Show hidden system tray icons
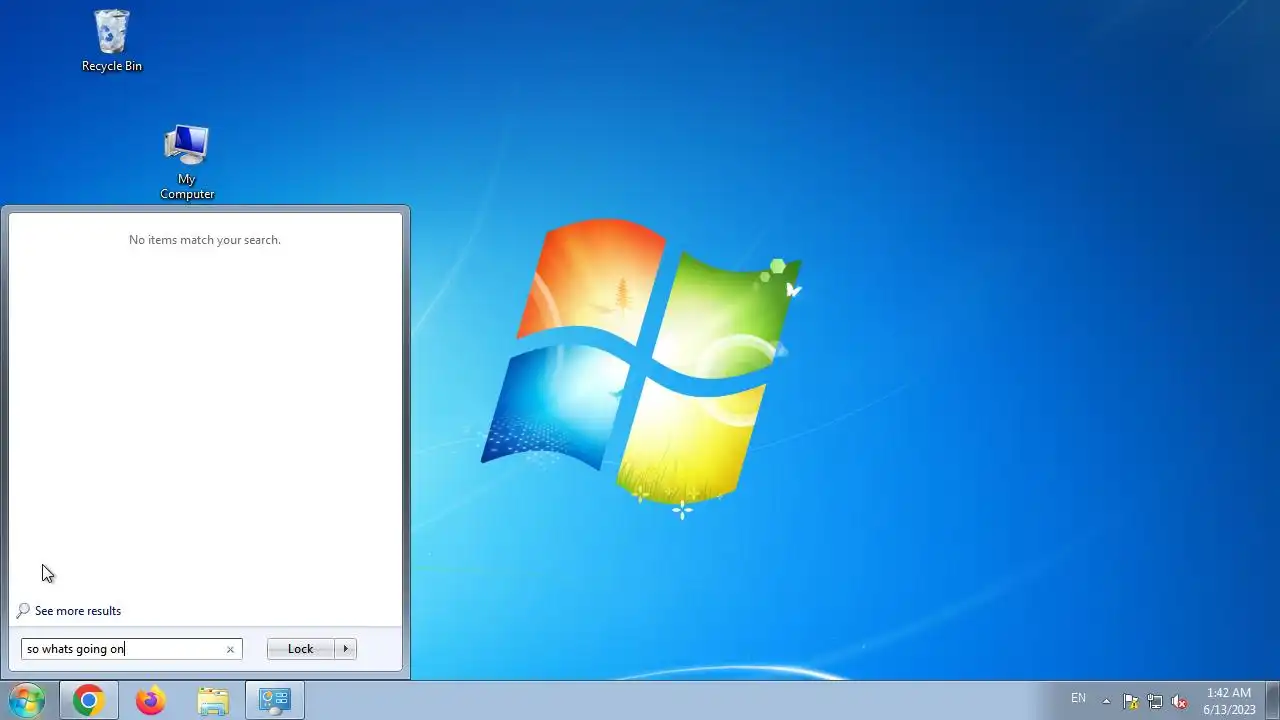Screen dimensions: 1280x720 1106,701
